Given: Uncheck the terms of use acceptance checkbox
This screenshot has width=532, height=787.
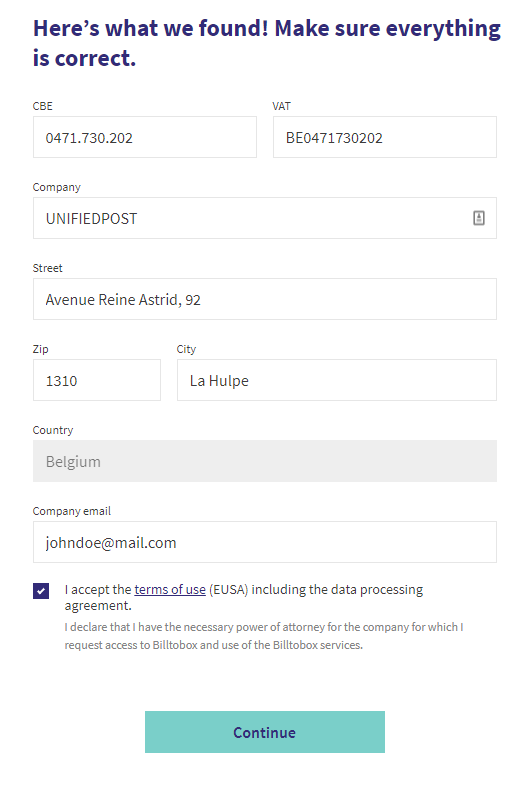Looking at the screenshot, I should pos(41,591).
